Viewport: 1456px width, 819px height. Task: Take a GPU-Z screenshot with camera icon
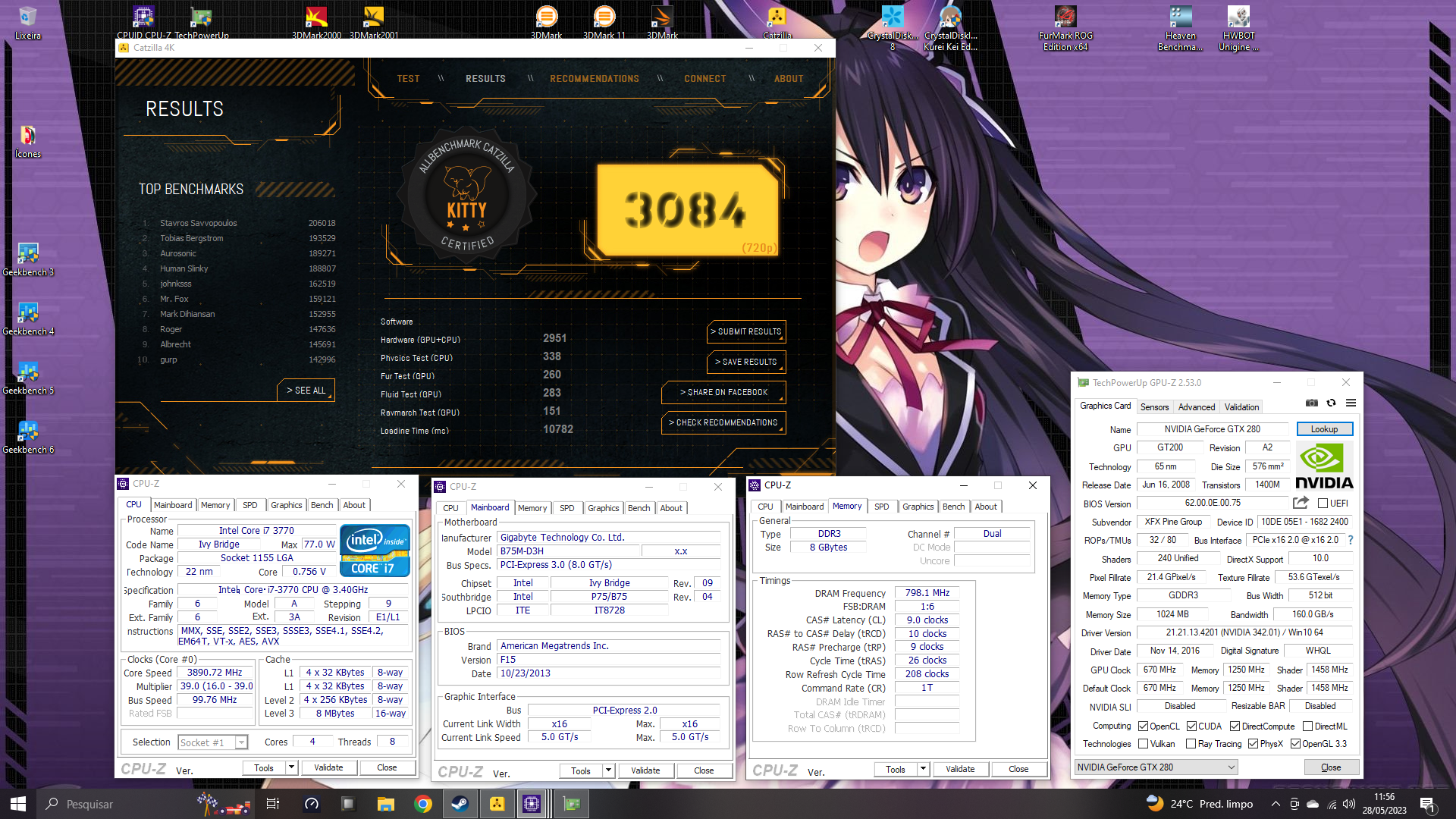(1311, 403)
